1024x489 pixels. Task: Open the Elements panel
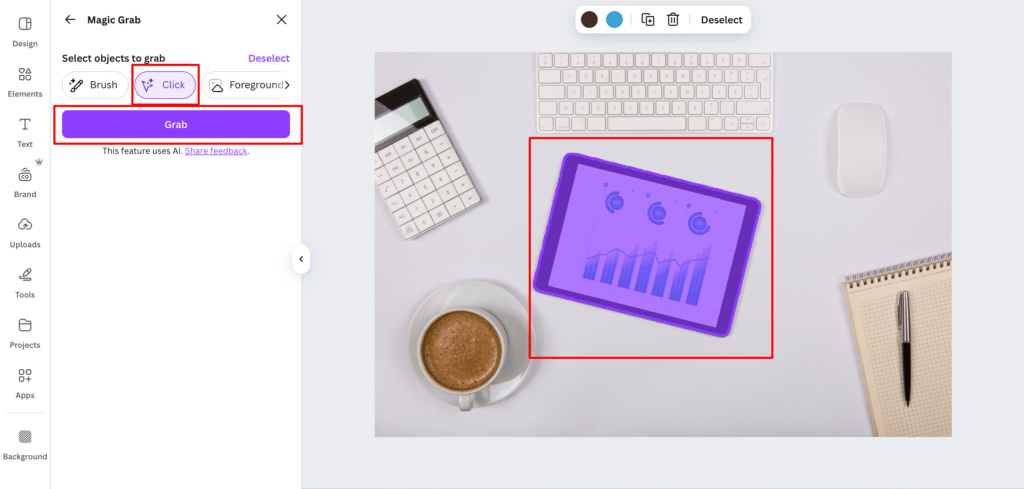click(x=25, y=81)
